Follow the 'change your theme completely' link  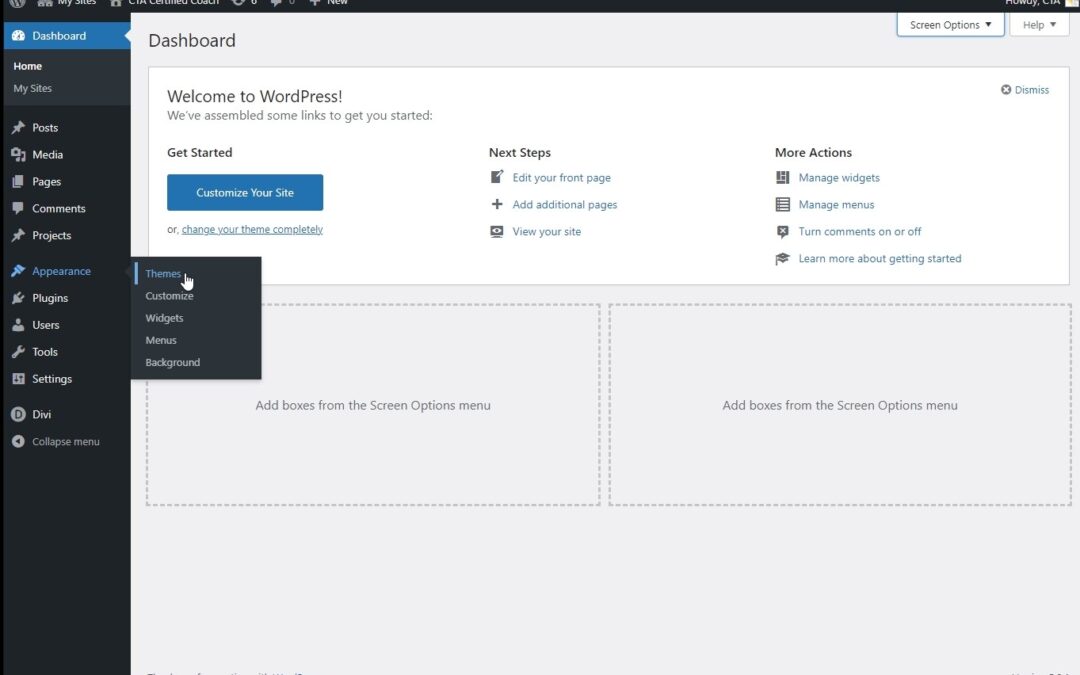[252, 229]
